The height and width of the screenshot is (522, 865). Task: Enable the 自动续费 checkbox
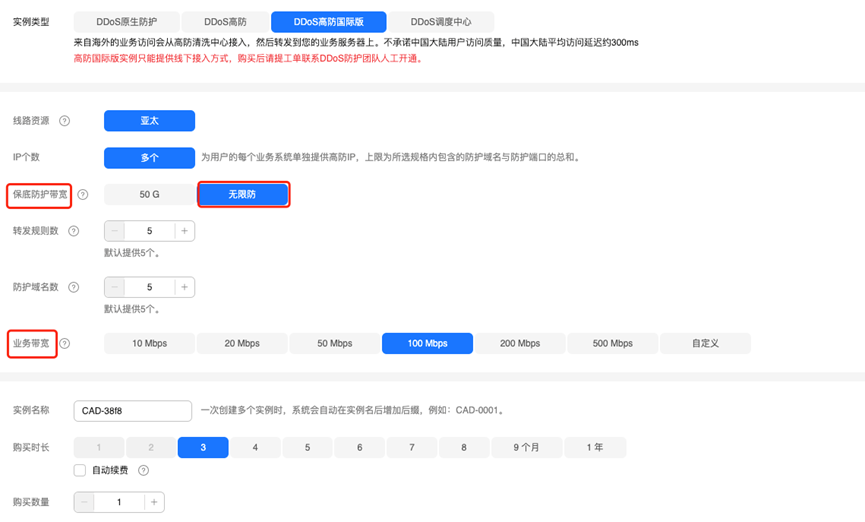pyautogui.click(x=80, y=470)
